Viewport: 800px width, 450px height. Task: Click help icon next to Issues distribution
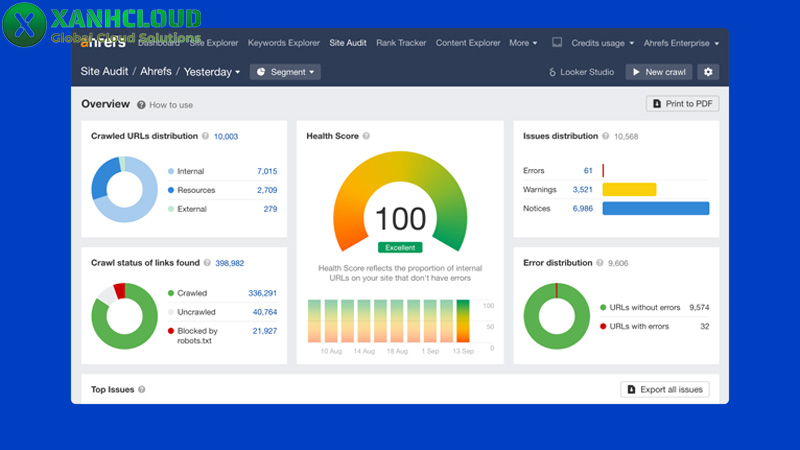tap(606, 136)
